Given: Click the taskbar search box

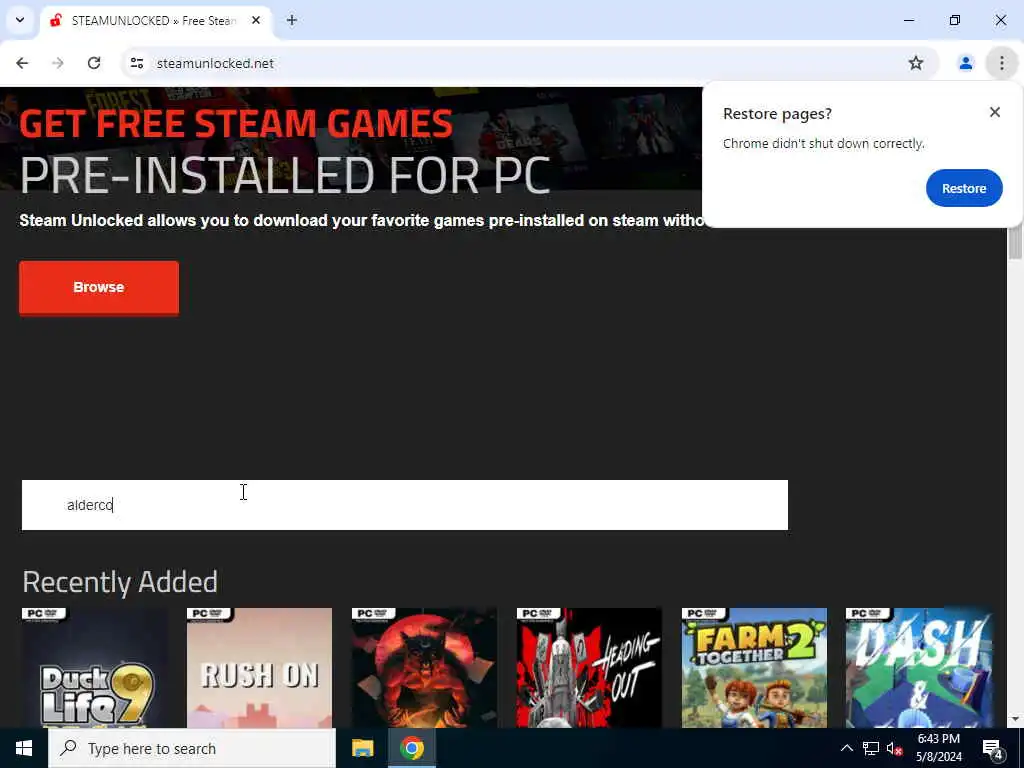Looking at the screenshot, I should 192,748.
